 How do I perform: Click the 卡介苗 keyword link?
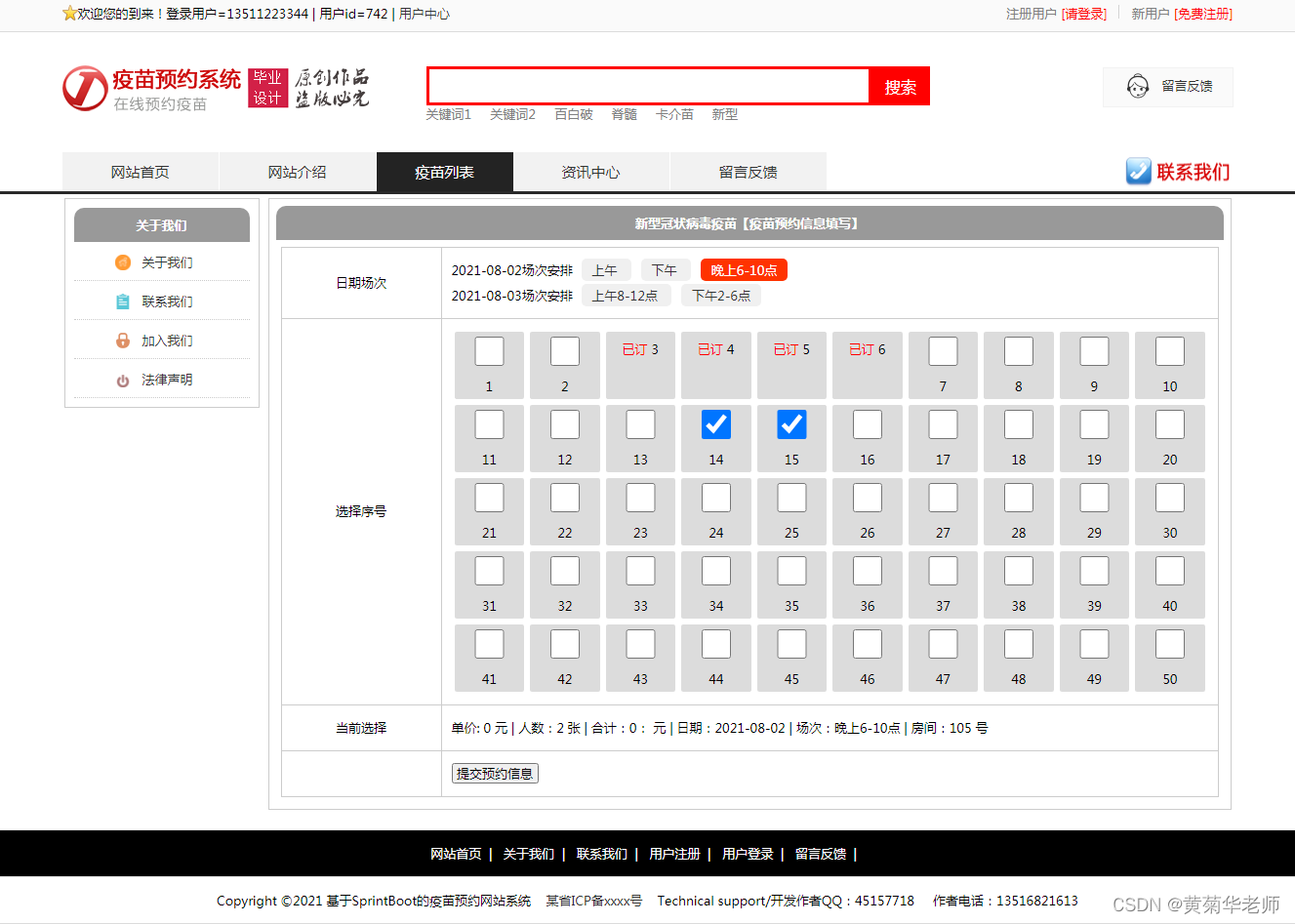tap(674, 114)
